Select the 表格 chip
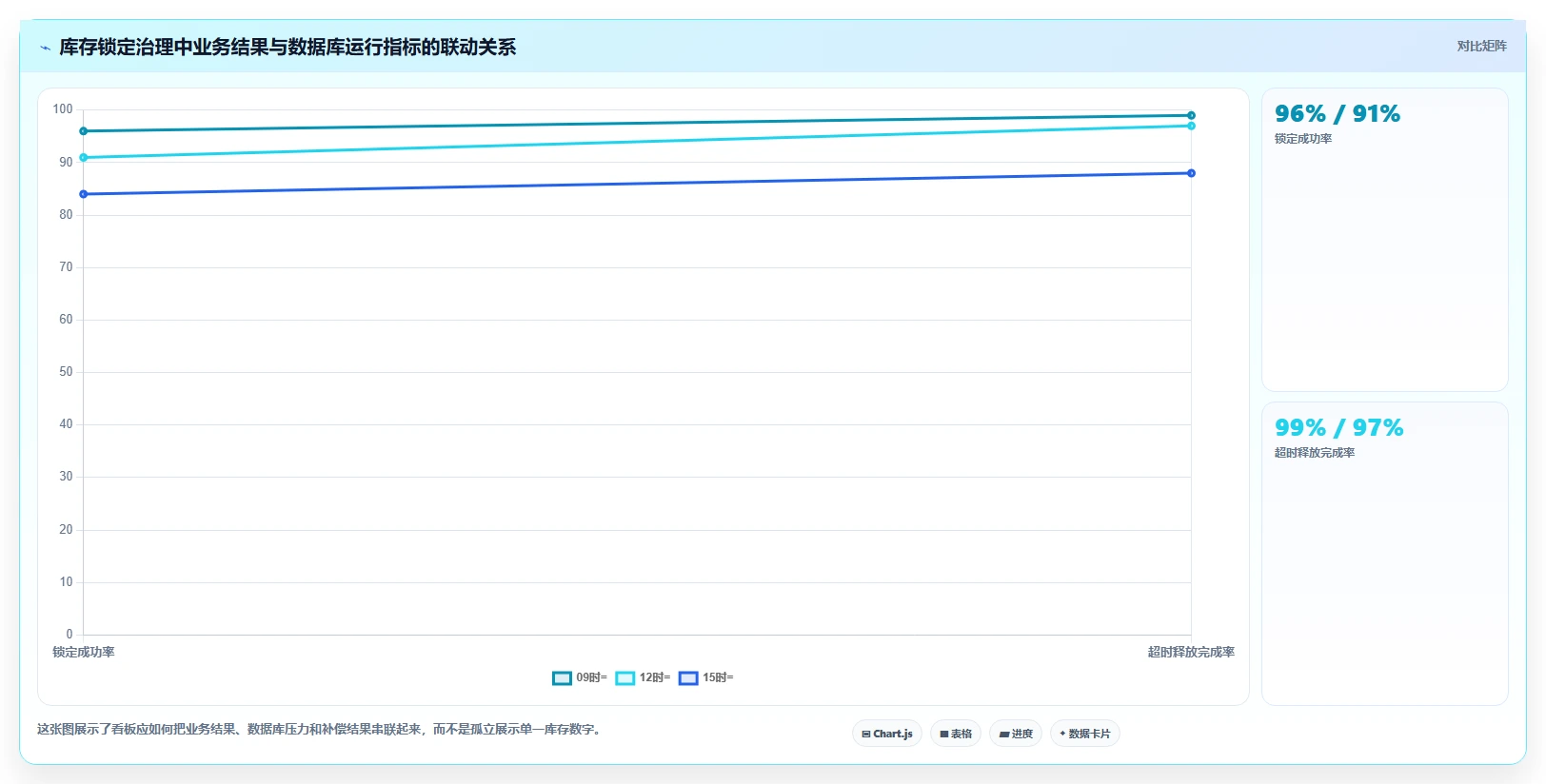 (956, 734)
